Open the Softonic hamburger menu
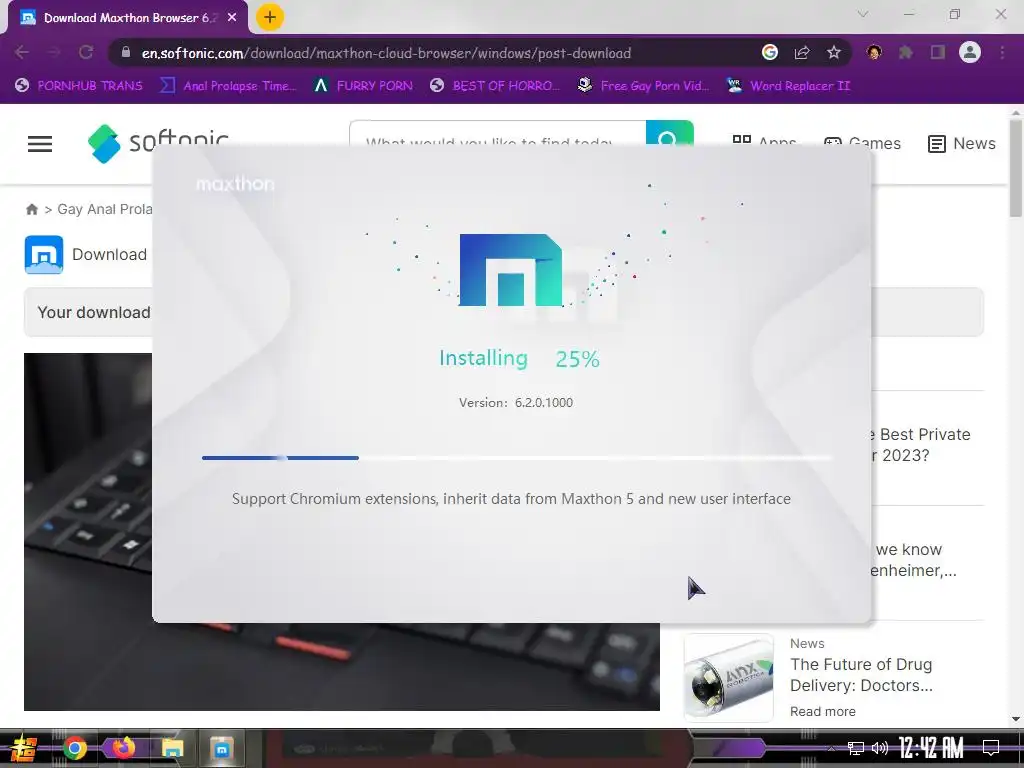The height and width of the screenshot is (768, 1024). (40, 144)
